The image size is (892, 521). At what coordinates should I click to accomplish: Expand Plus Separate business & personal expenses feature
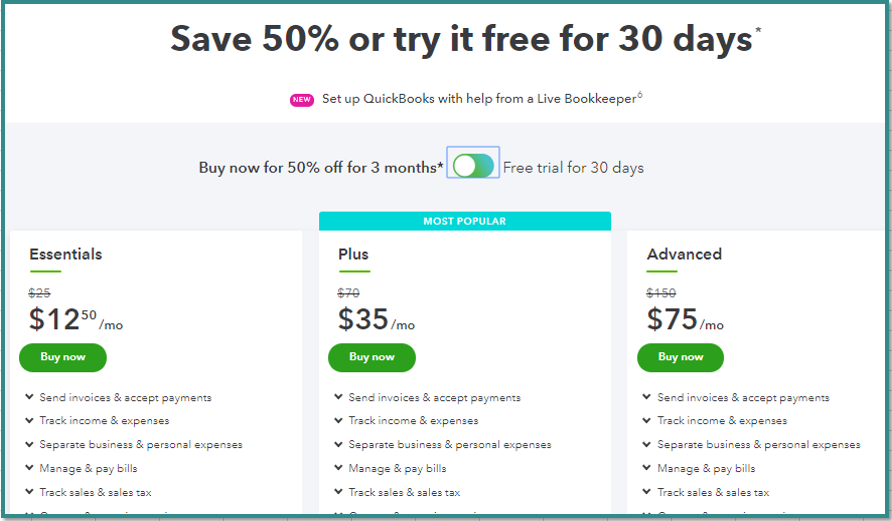click(449, 445)
